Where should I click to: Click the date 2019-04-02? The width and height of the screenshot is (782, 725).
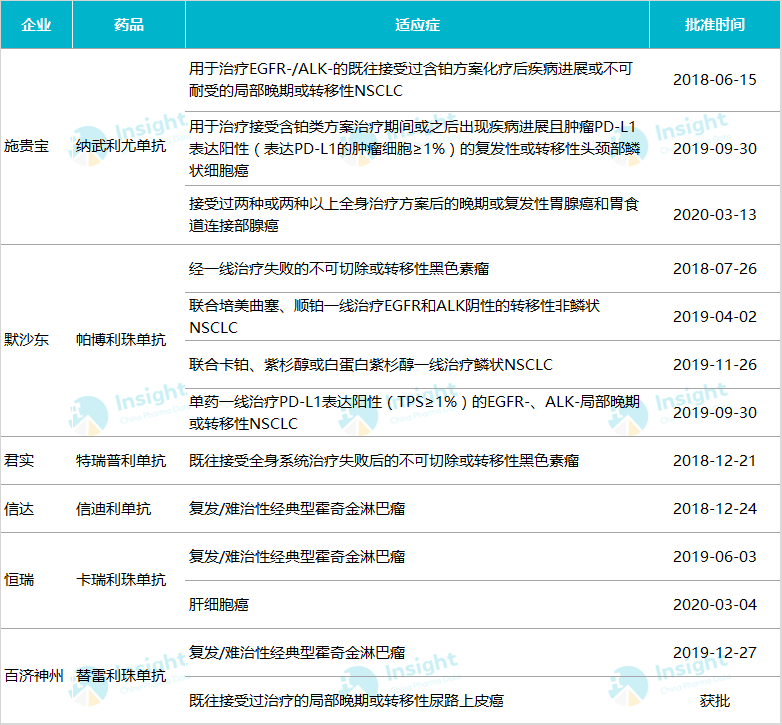[715, 317]
